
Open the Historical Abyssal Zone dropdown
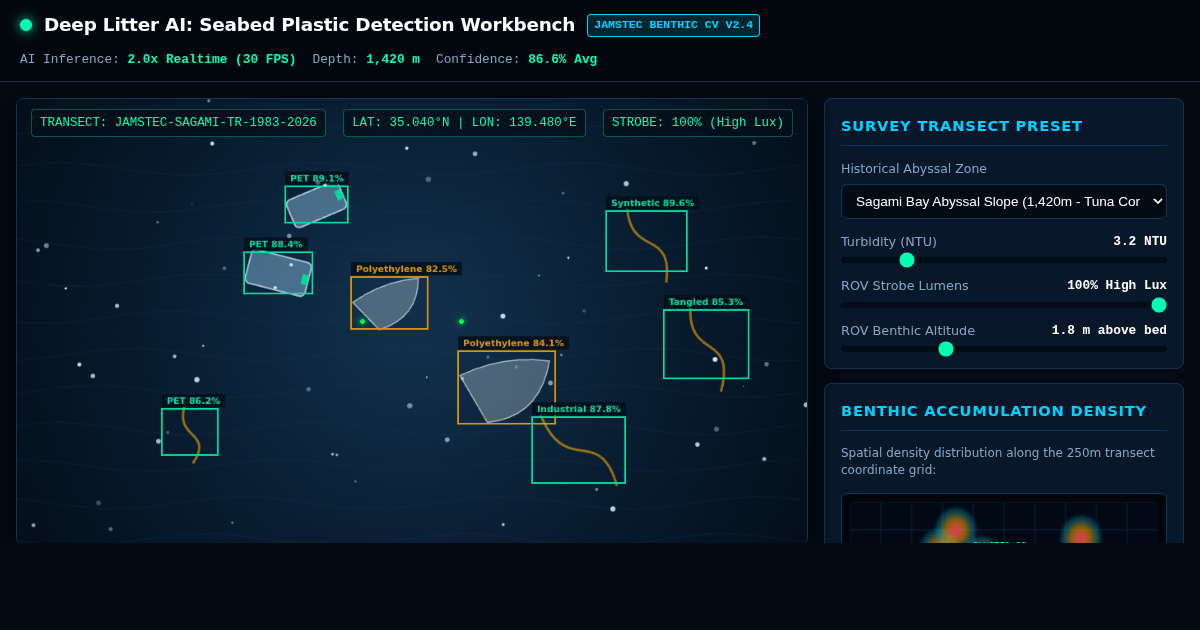(x=1003, y=201)
